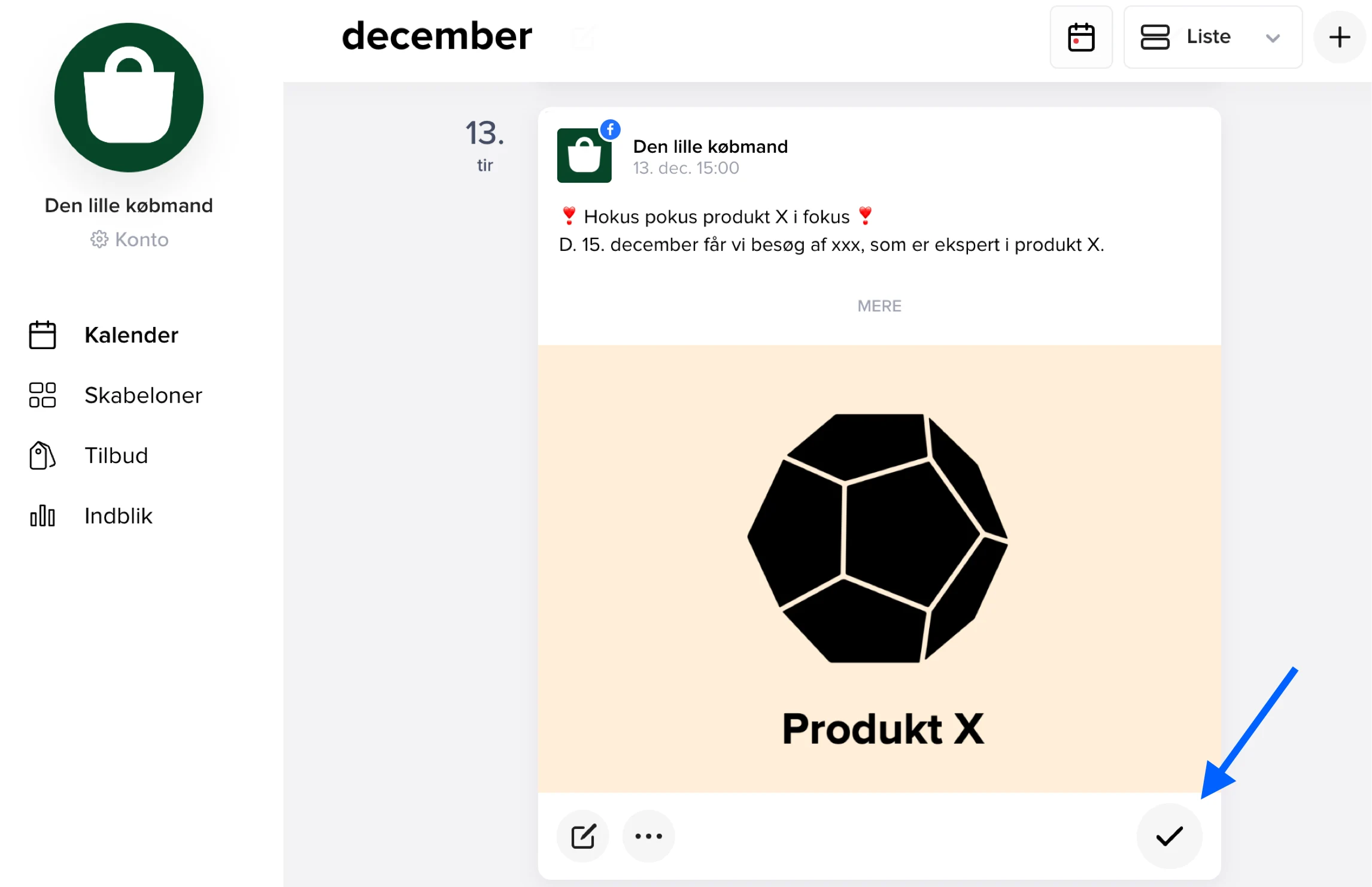Viewport: 1372px width, 887px height.
Task: Click the Skabeloner grid icon
Action: tap(43, 395)
